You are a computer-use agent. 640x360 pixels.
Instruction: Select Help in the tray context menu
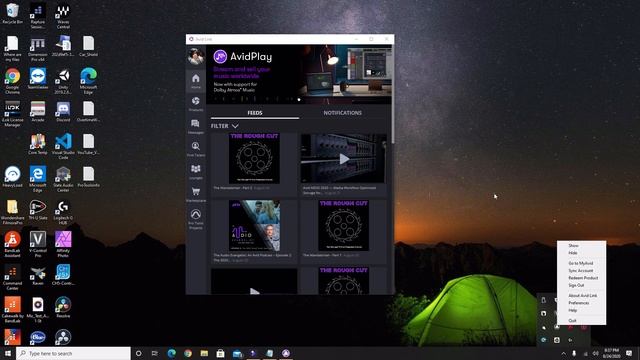click(x=573, y=310)
